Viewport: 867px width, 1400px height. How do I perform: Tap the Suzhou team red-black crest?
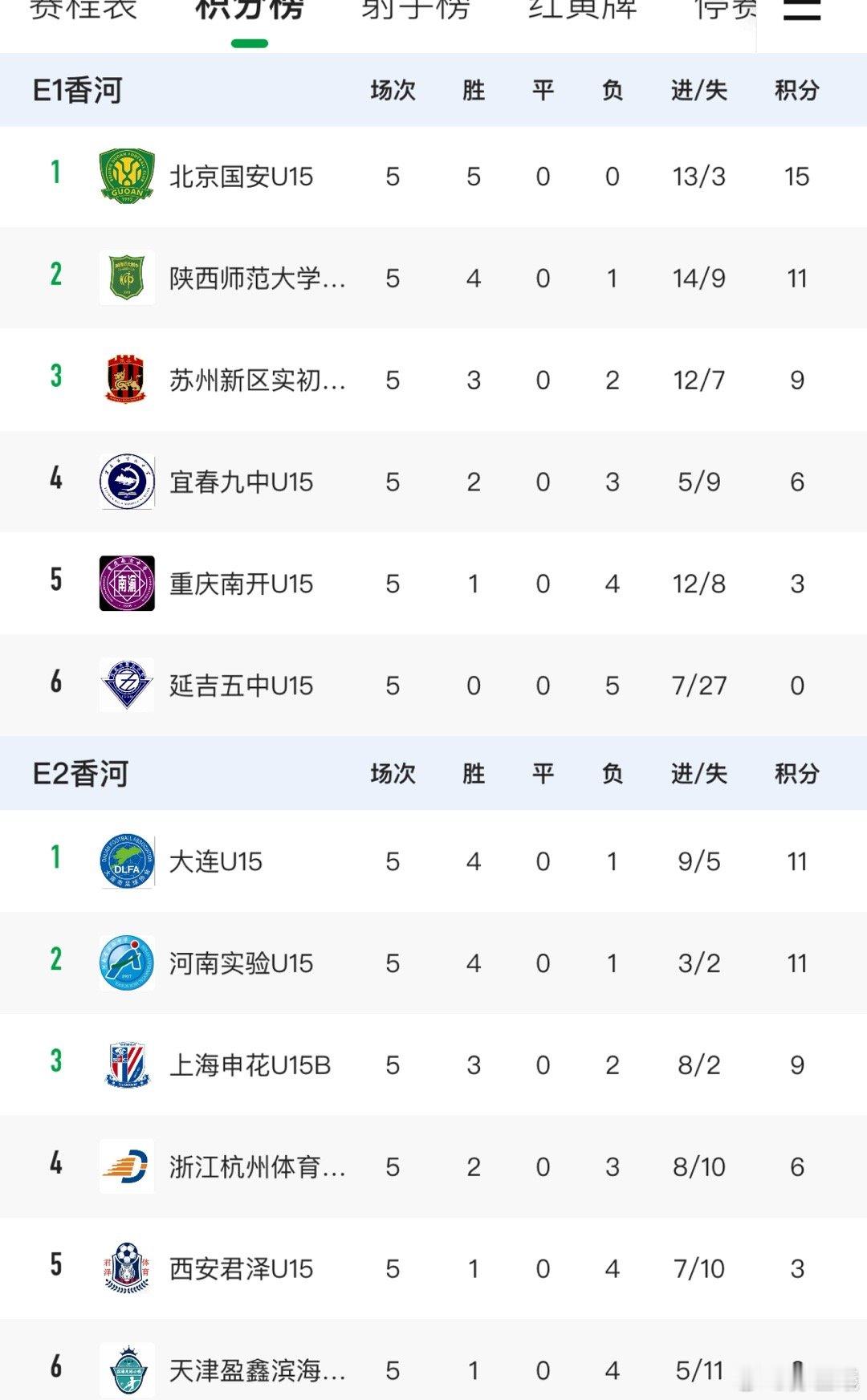click(127, 380)
